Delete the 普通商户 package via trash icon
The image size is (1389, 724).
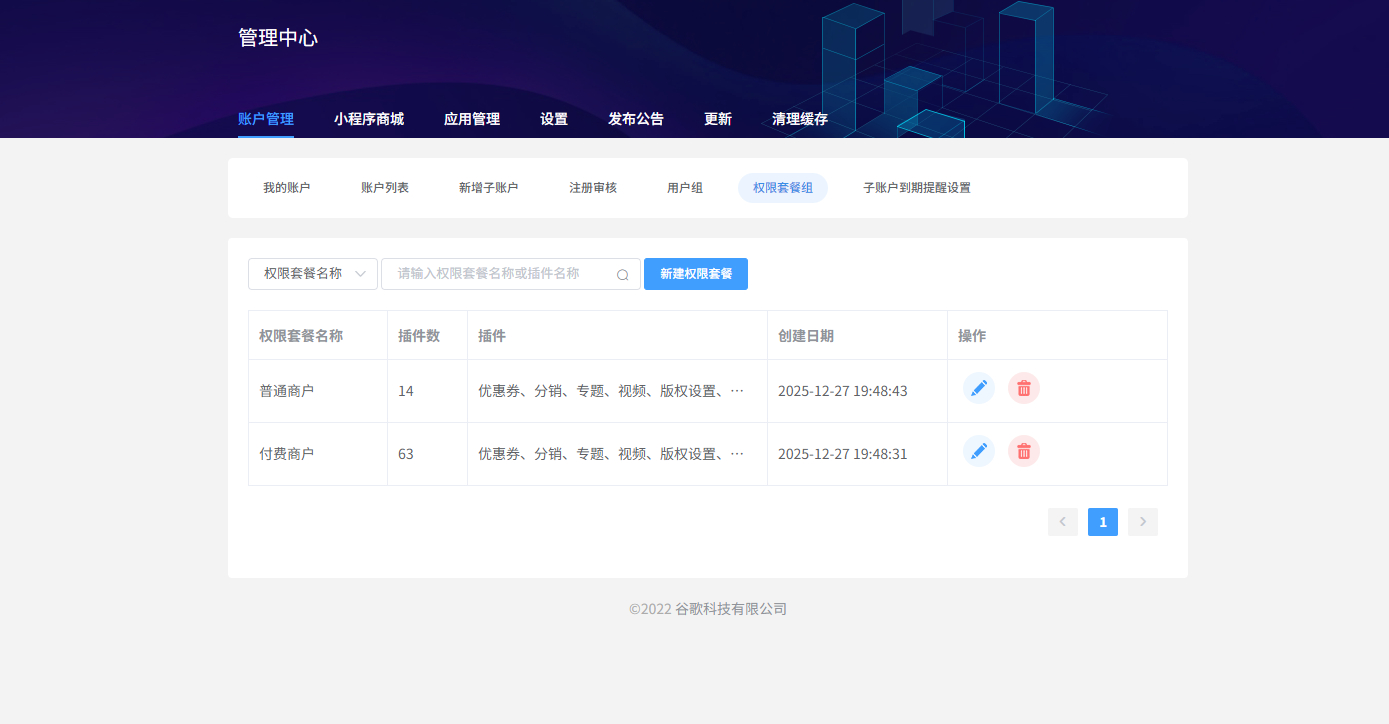click(1023, 388)
